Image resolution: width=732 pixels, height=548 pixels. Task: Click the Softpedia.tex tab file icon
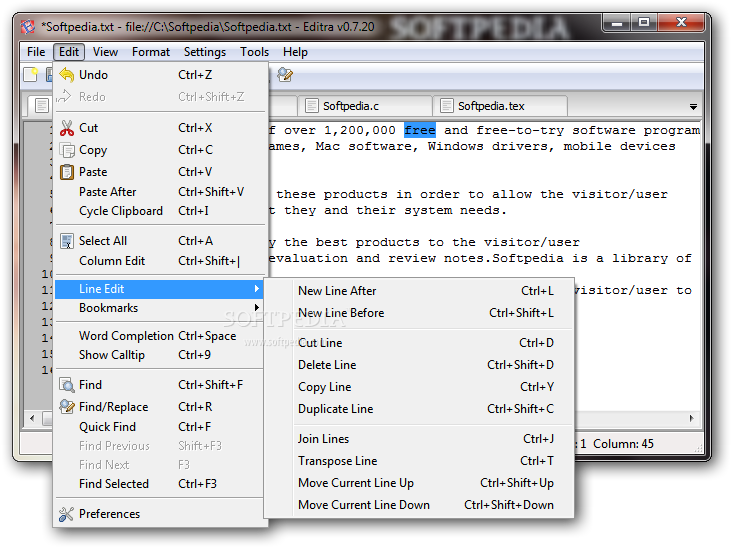click(447, 106)
